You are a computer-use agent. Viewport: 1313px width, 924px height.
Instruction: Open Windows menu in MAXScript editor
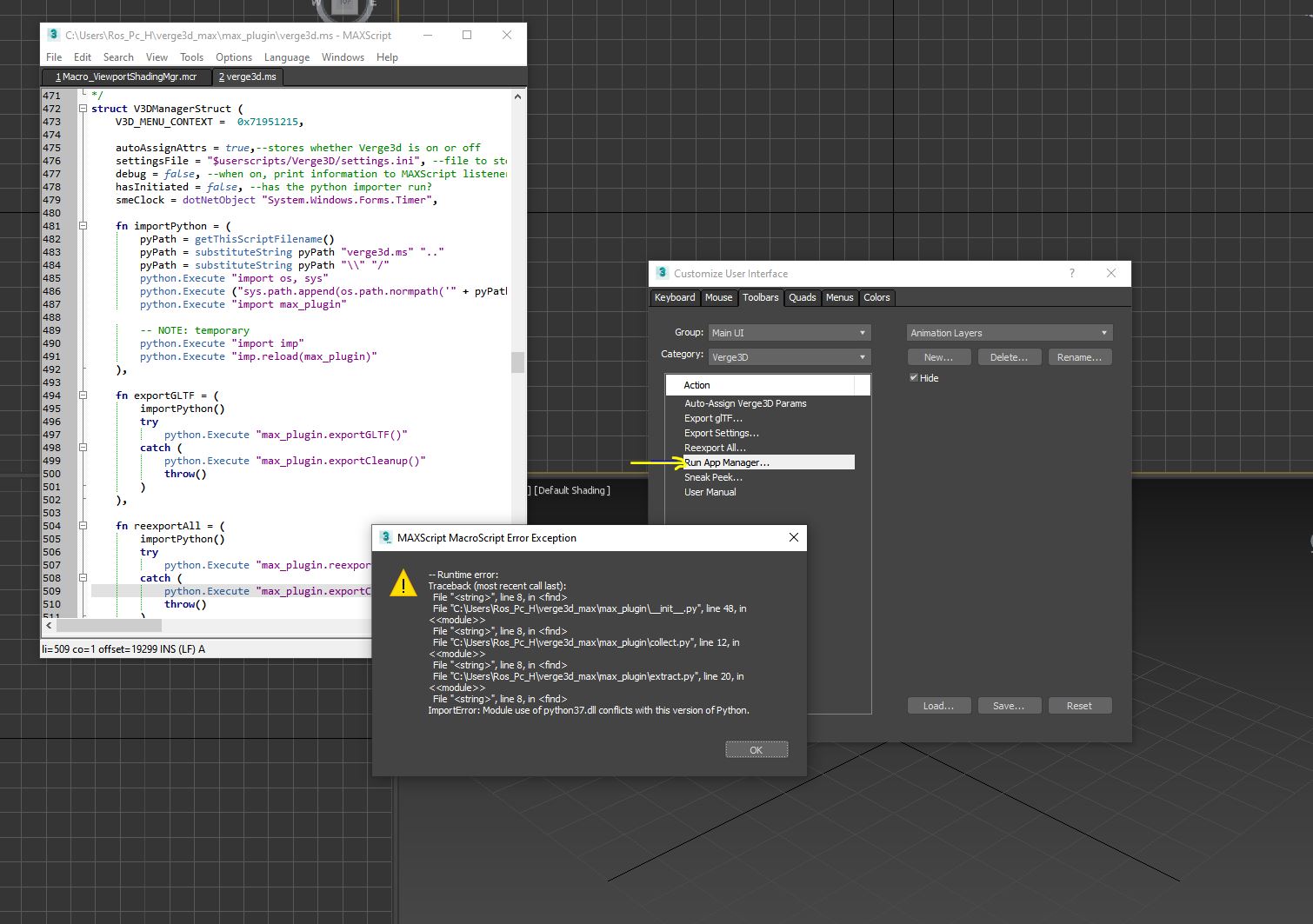(x=343, y=57)
